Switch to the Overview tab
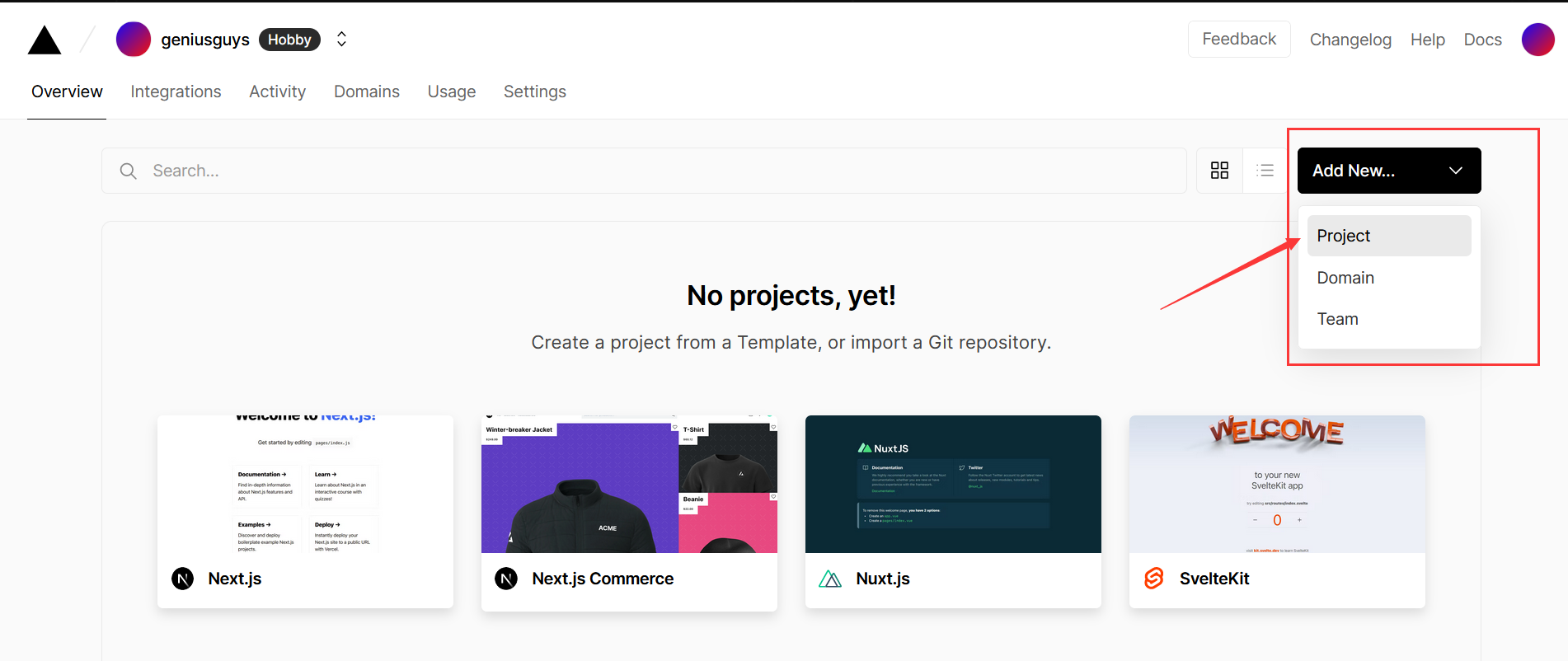Viewport: 1568px width, 661px height. pyautogui.click(x=67, y=91)
